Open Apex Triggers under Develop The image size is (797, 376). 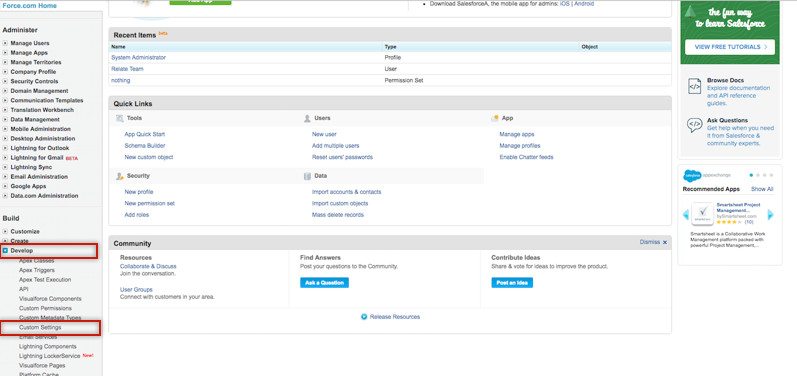pos(37,270)
